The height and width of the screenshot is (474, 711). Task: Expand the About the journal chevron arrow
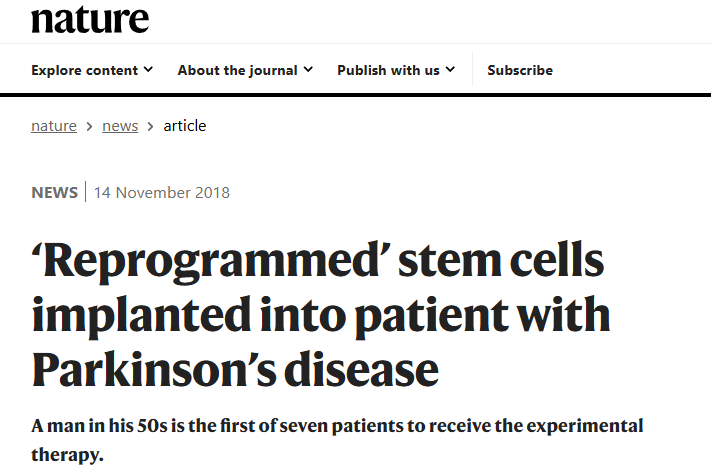click(308, 70)
